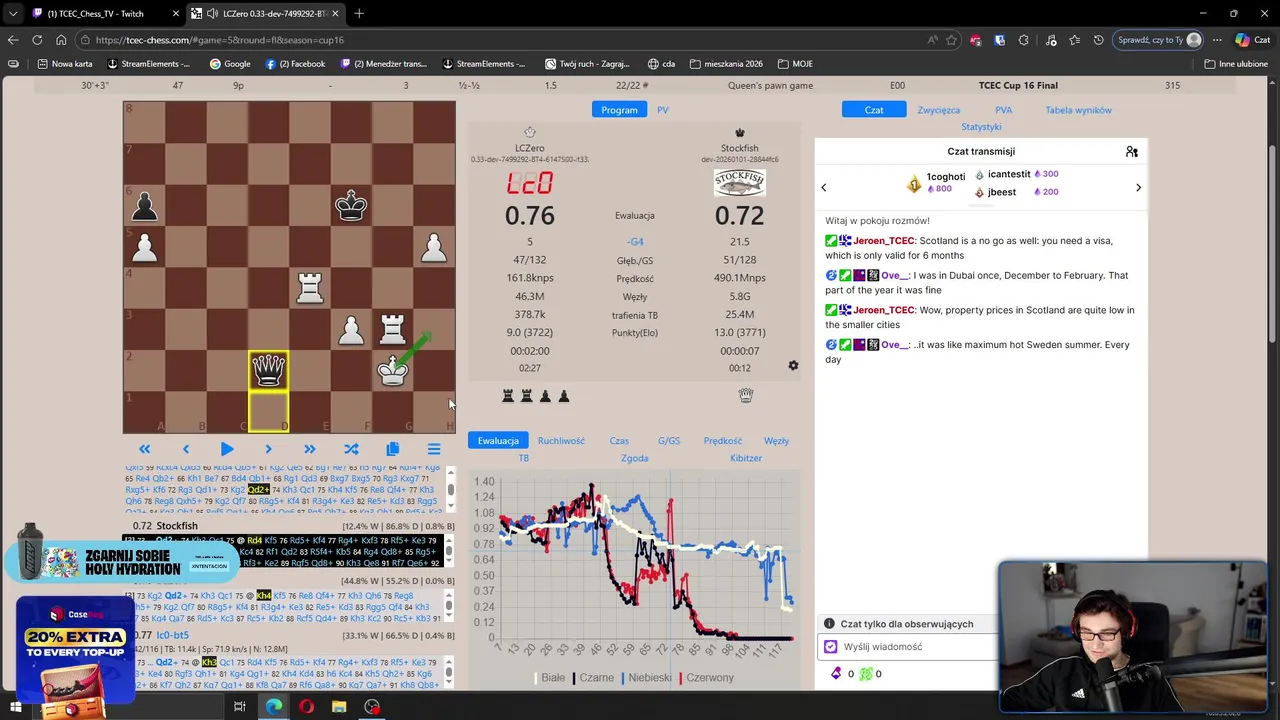Select the Ewaluacja chart tab
This screenshot has height=720, width=1280.
498,440
